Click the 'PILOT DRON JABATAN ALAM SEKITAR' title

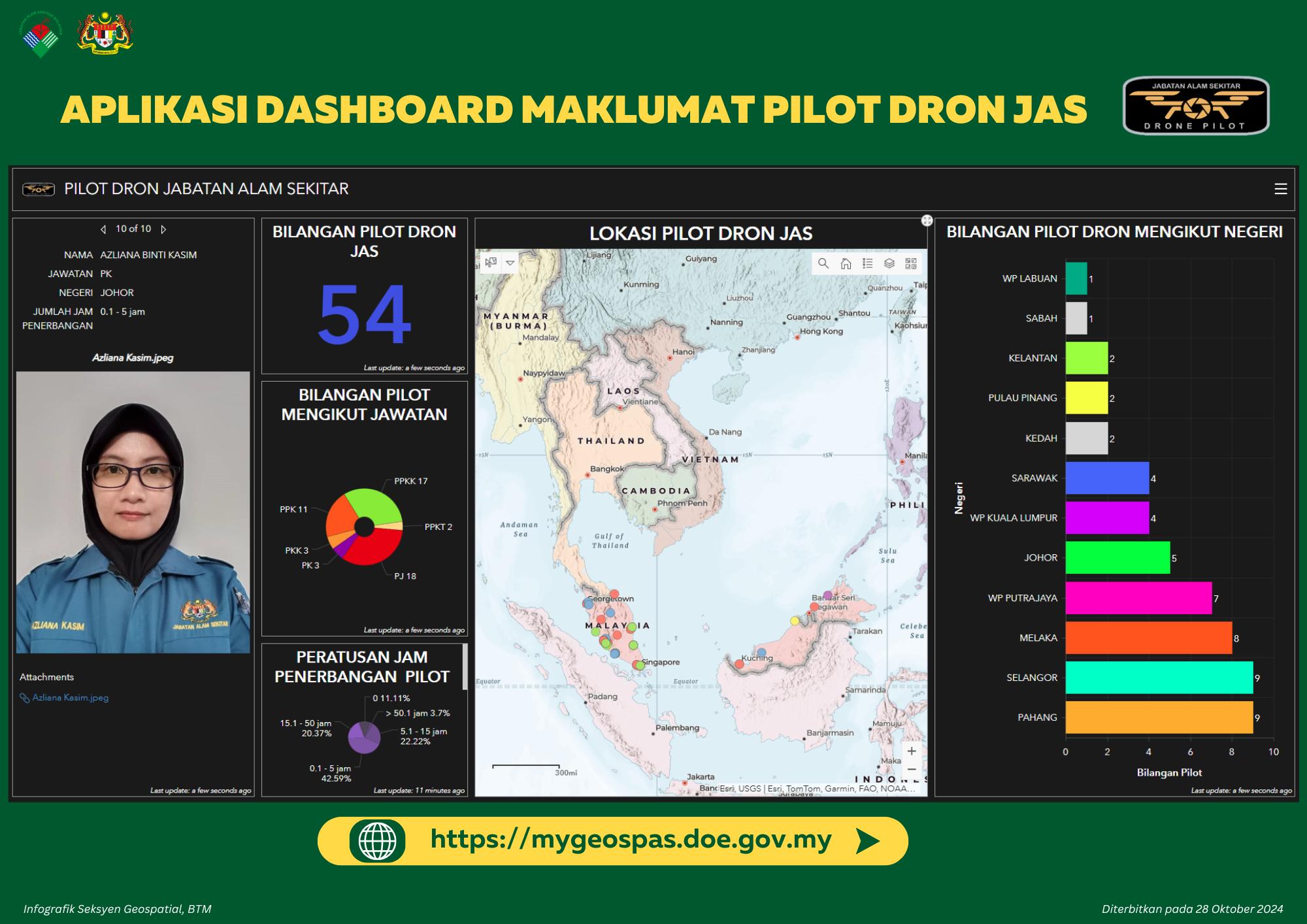pos(207,189)
